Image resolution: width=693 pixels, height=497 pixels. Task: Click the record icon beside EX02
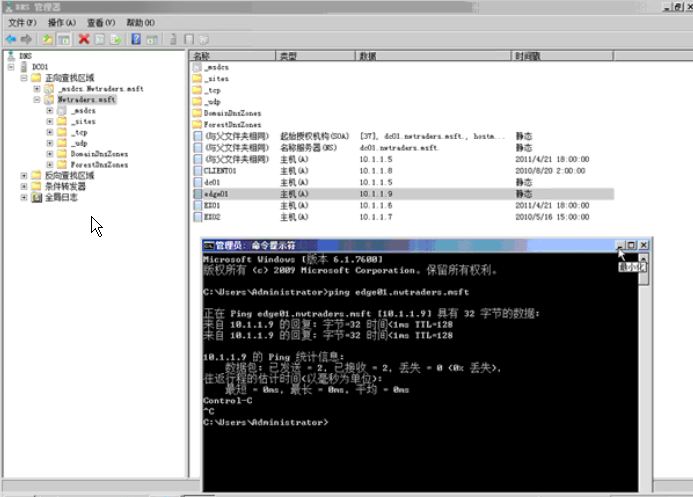(x=198, y=217)
